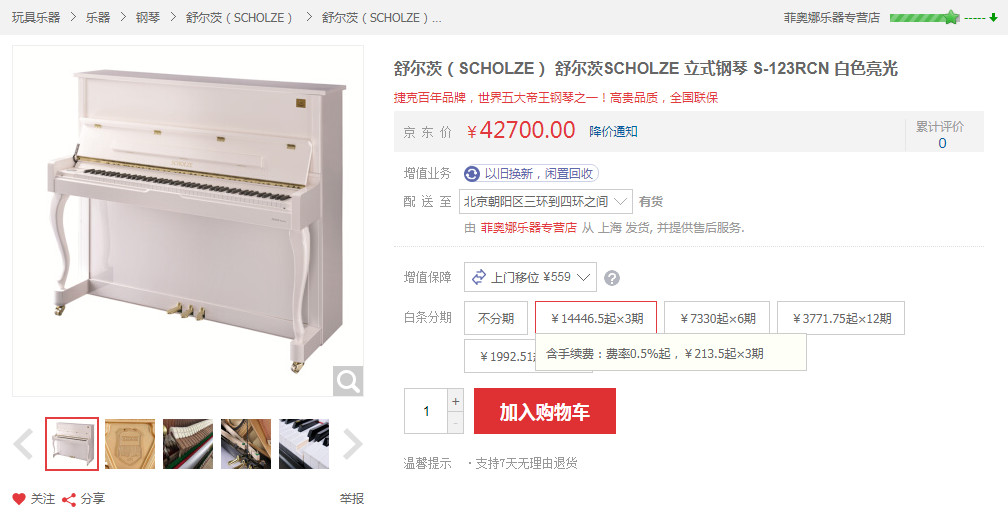Click the share icon below thumbnails

tap(69, 499)
